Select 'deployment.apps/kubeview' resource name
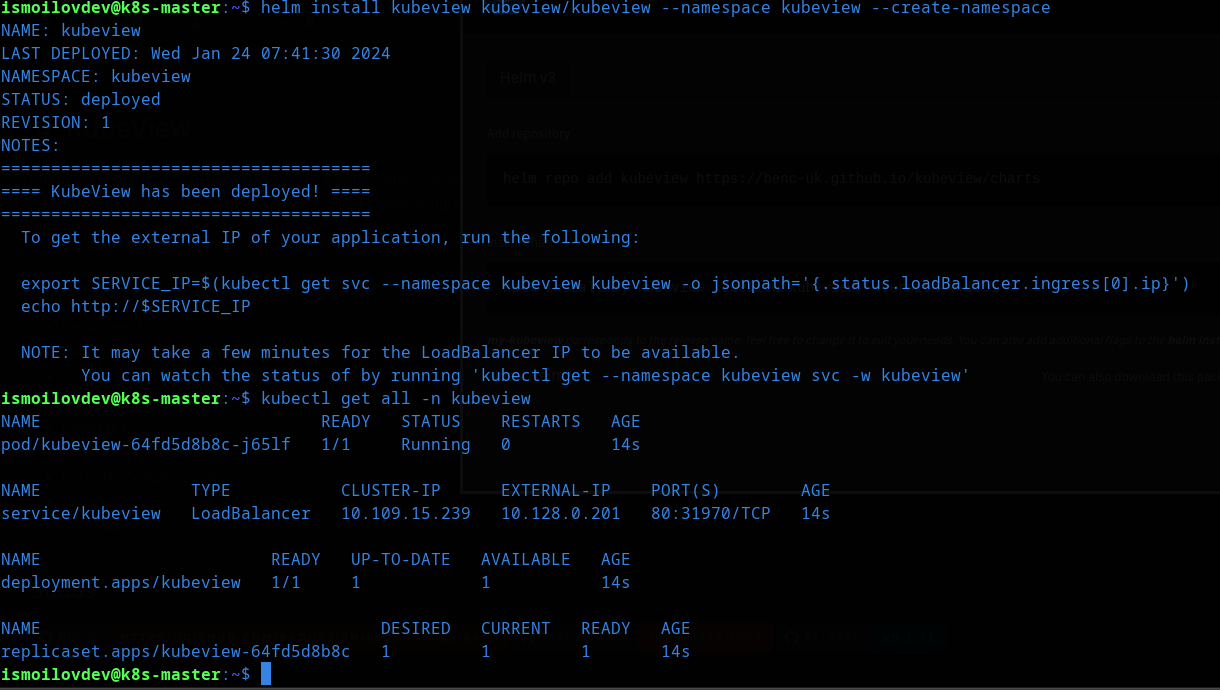 pyautogui.click(x=121, y=583)
